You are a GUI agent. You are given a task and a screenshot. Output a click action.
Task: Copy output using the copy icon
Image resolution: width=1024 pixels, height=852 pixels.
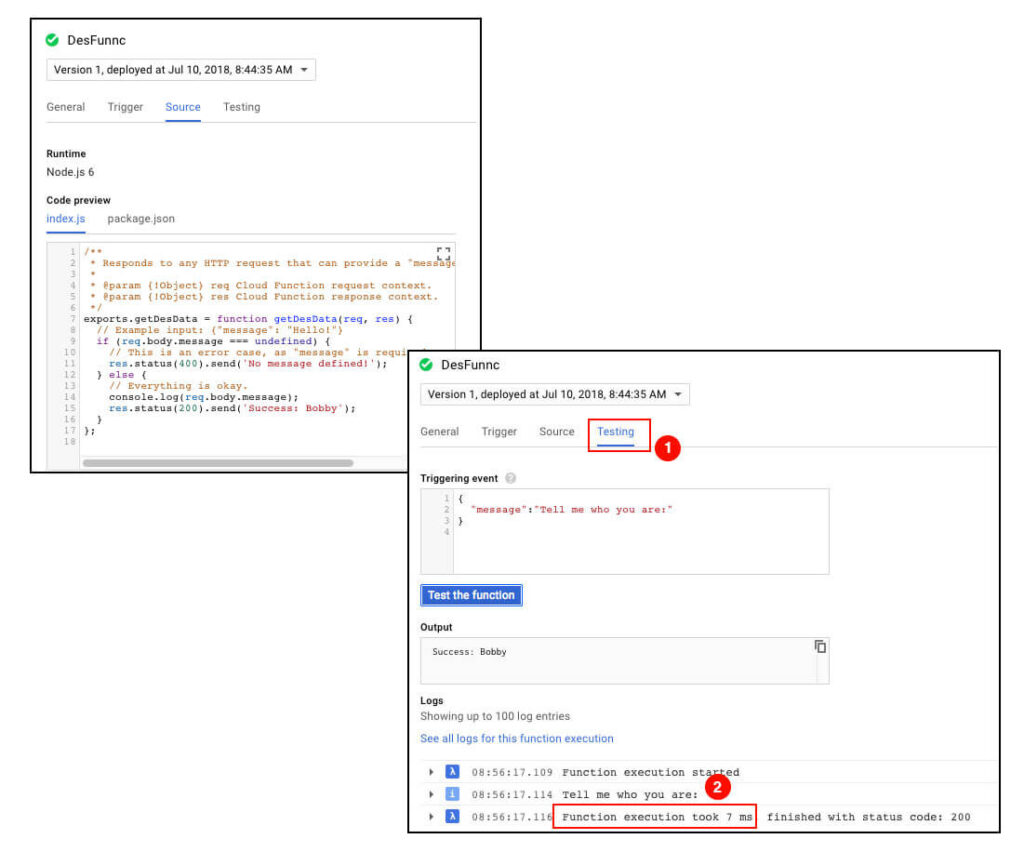820,646
